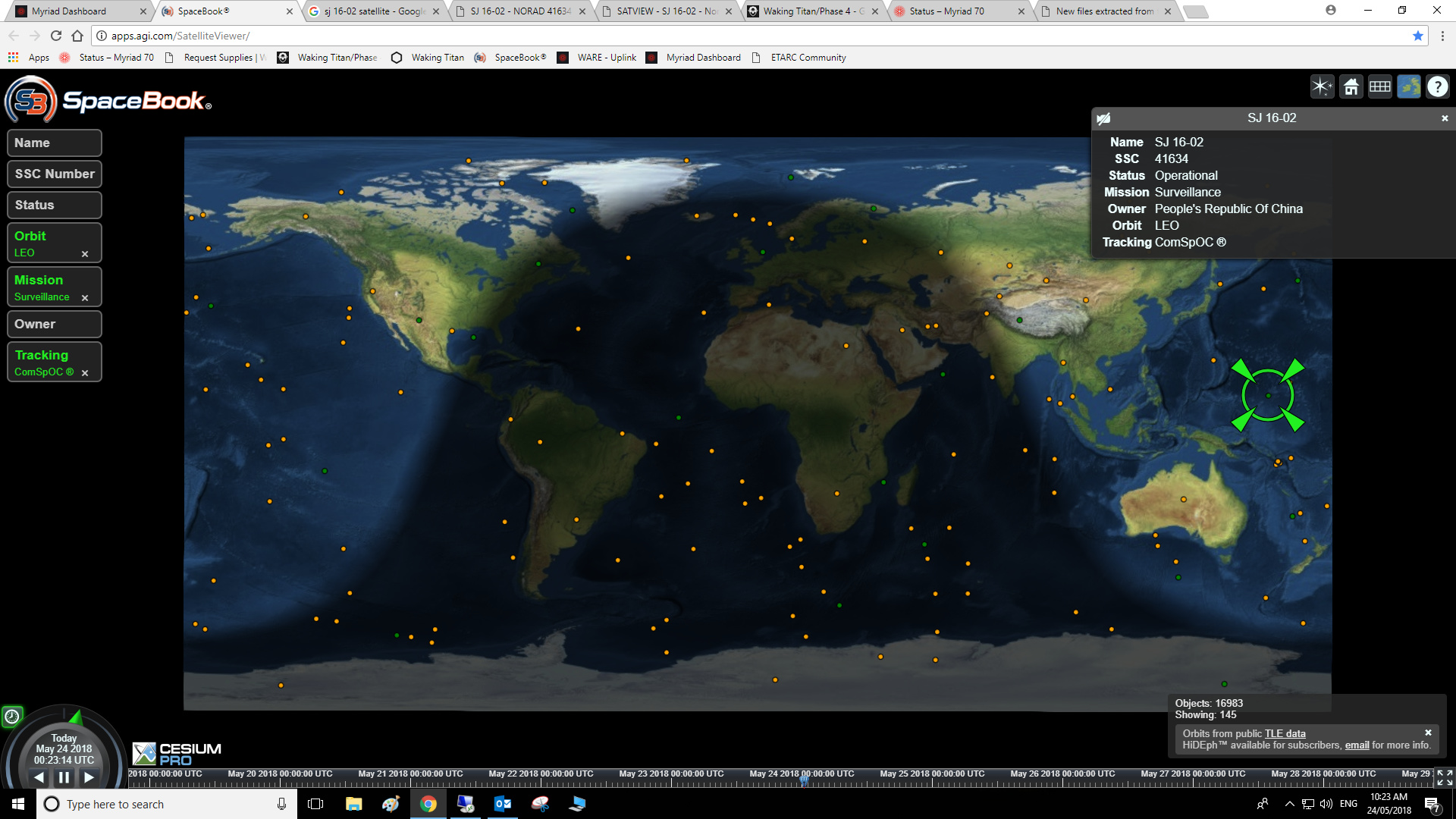This screenshot has width=1456, height=819.
Task: Expand the Status filter
Action: coord(54,206)
